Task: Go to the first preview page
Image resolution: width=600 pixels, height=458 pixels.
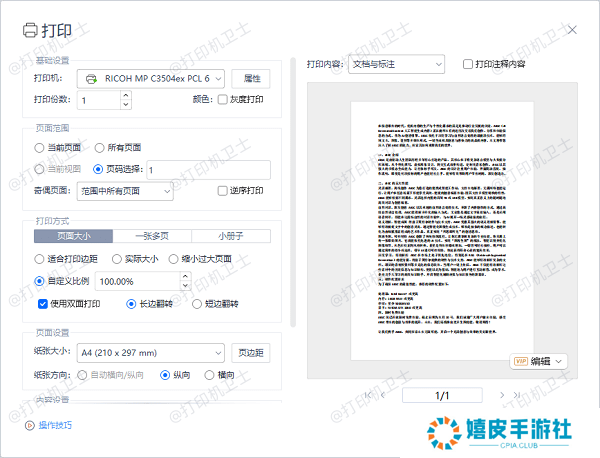Action: coord(369,396)
